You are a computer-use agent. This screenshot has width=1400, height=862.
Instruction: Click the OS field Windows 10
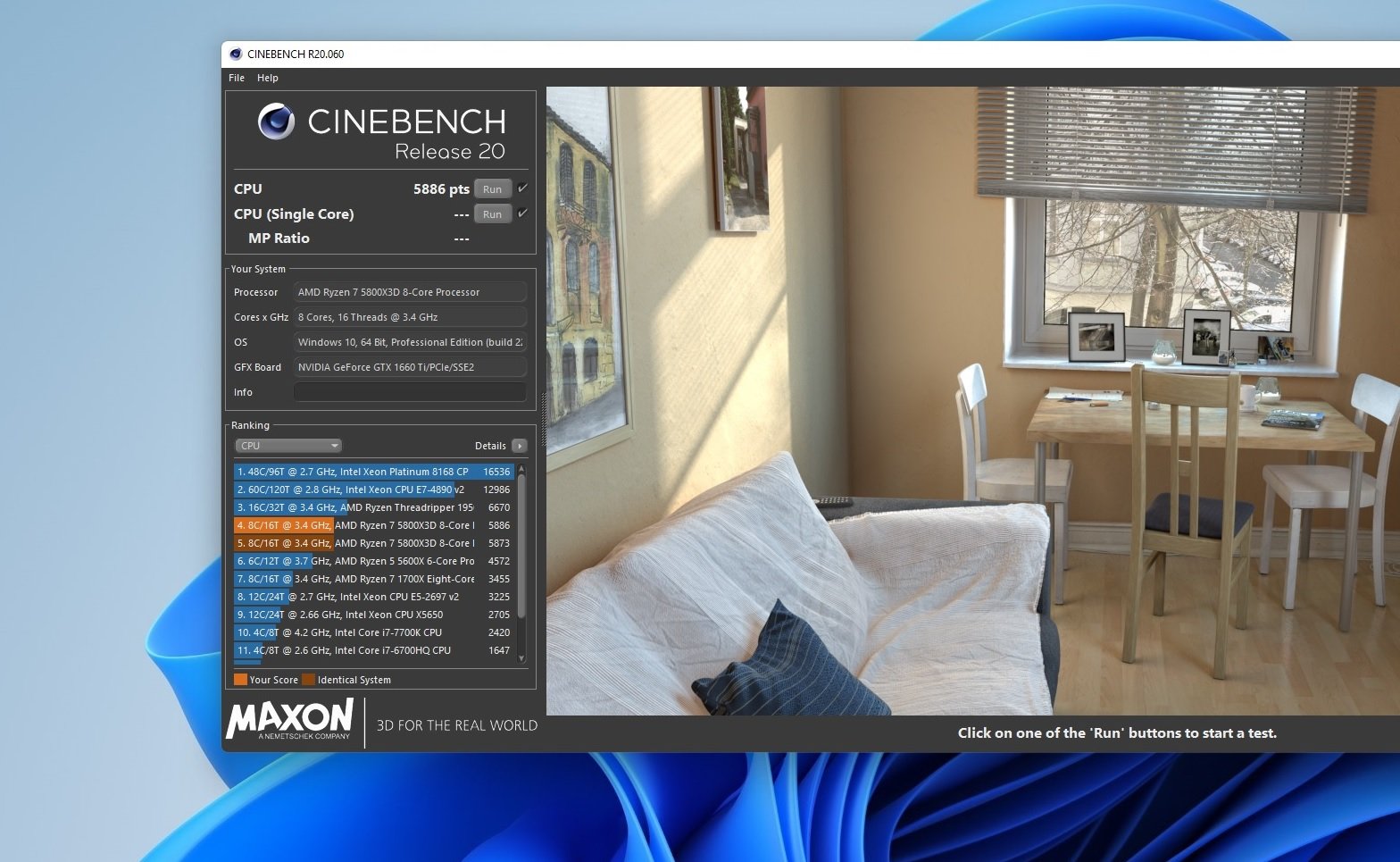coord(410,342)
